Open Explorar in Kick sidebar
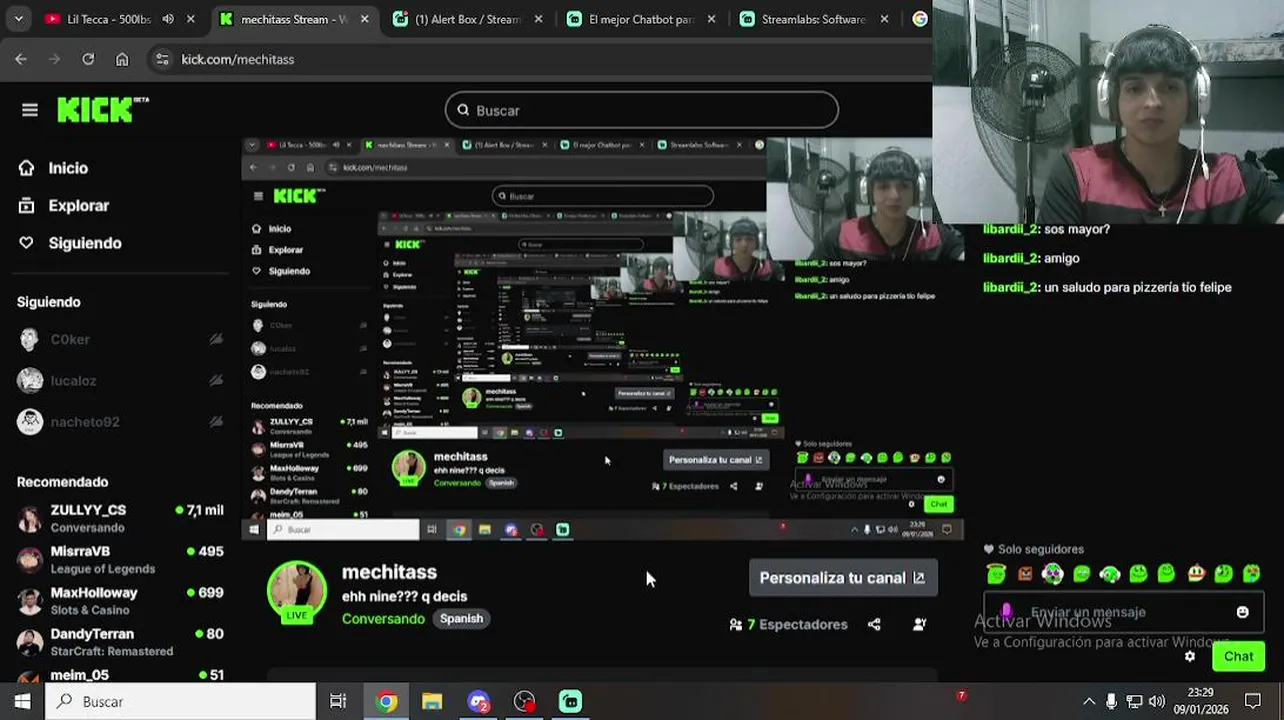The image size is (1284, 720). (x=78, y=206)
